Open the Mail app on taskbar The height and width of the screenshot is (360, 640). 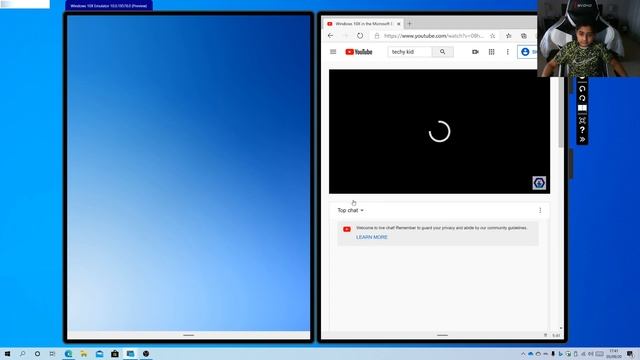coord(99,353)
